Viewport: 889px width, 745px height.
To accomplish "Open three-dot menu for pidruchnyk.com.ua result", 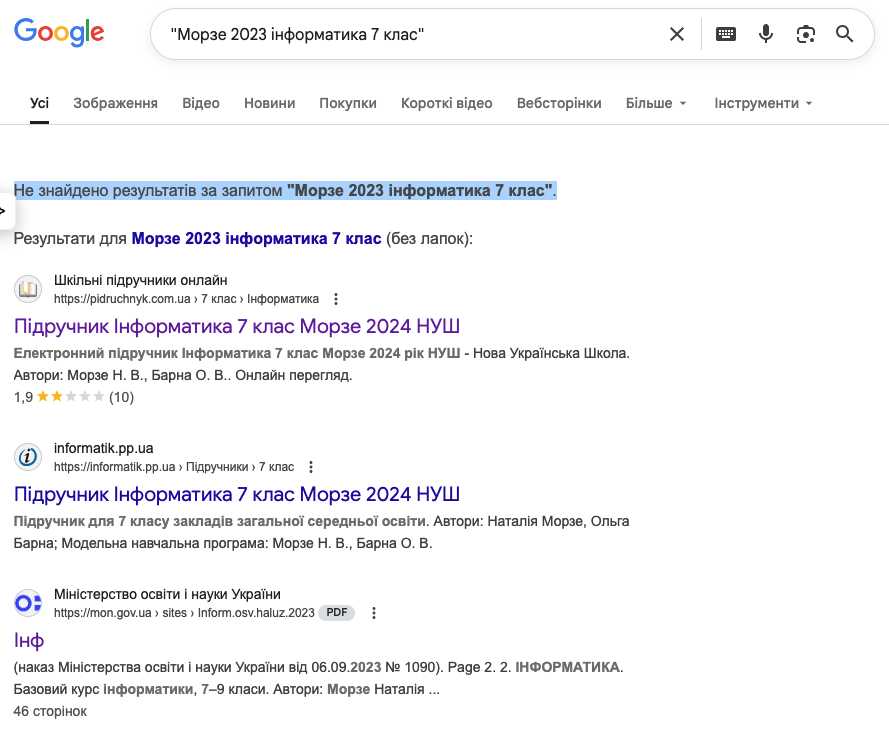I will pos(336,299).
